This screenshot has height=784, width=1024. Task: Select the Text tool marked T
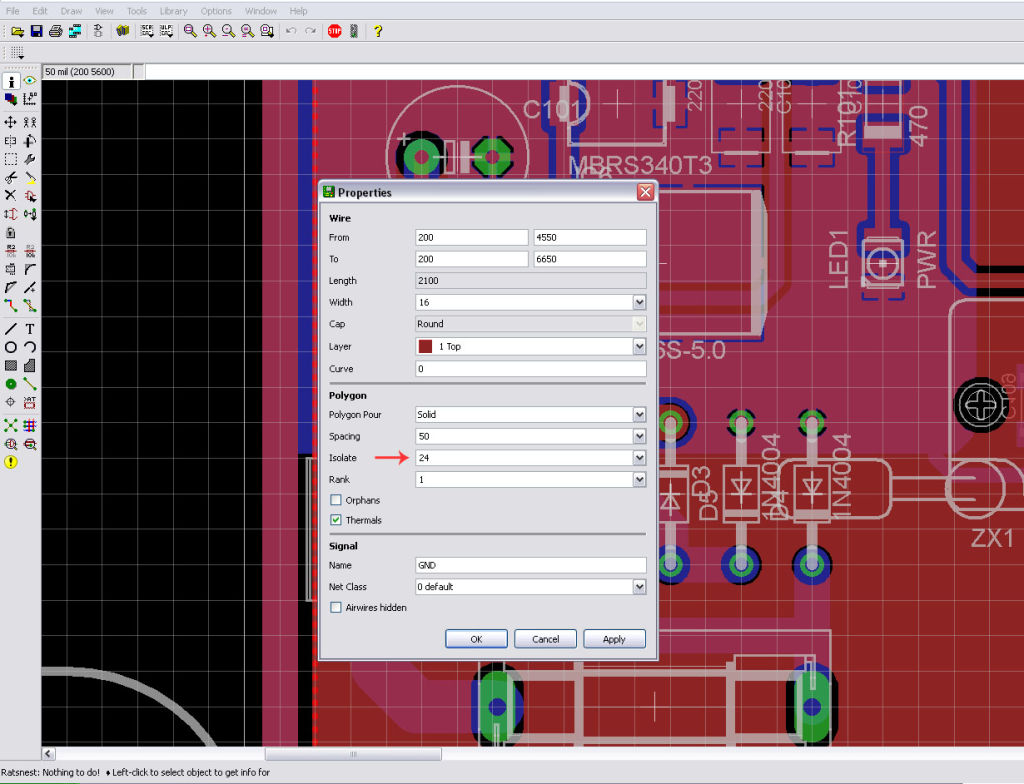30,329
